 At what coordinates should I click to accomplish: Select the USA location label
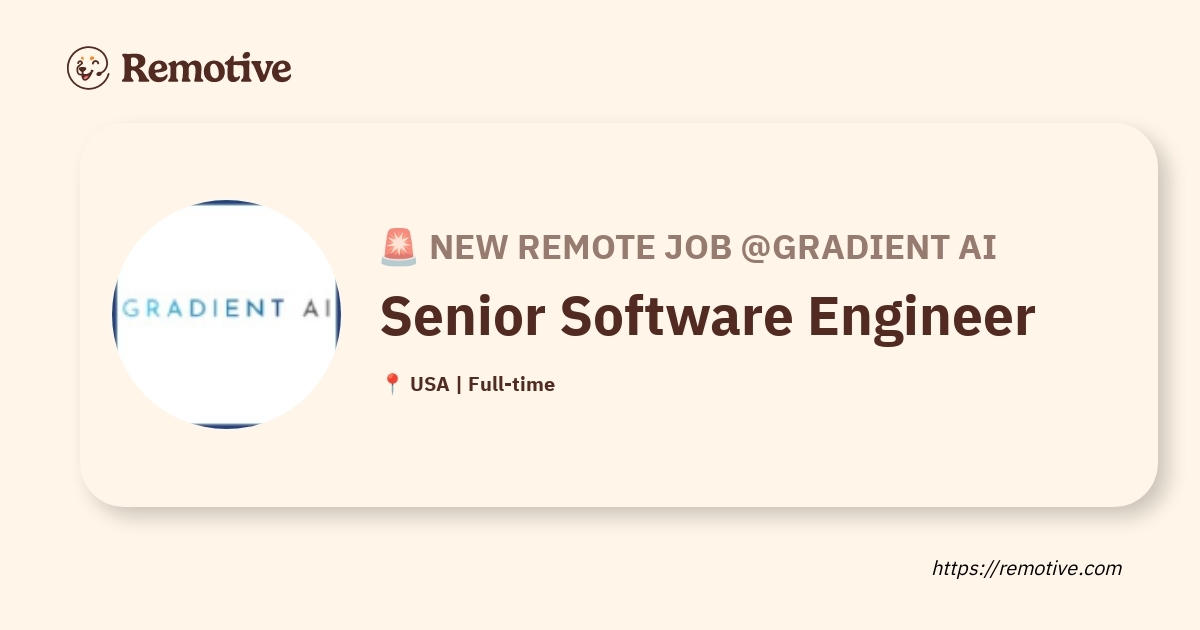[429, 384]
